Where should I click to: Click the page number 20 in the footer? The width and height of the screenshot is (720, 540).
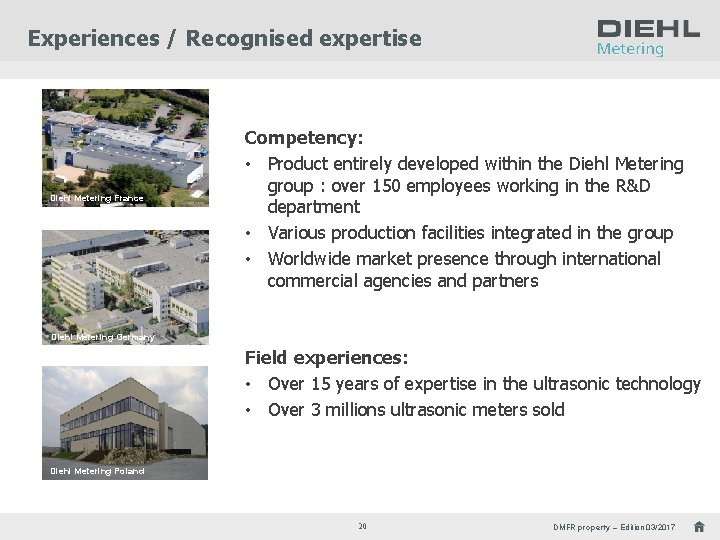[362, 526]
